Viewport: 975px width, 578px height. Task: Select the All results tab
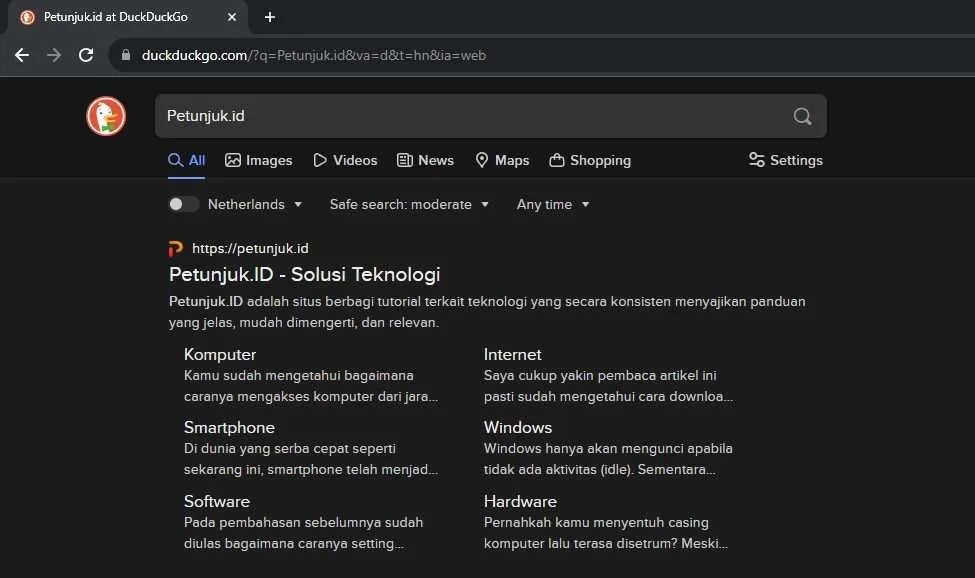pyautogui.click(x=187, y=160)
